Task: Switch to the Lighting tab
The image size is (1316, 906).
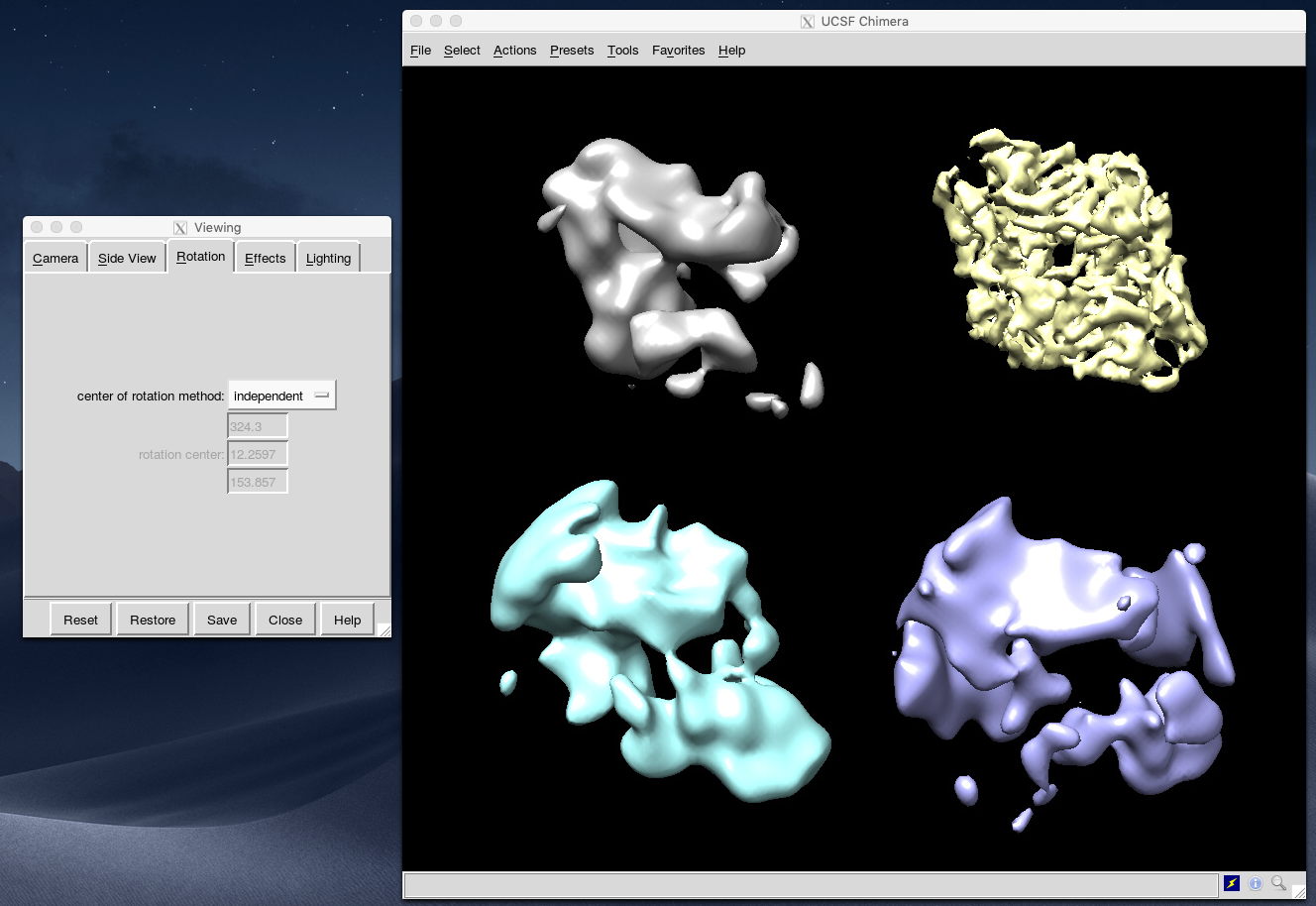Action: (x=328, y=258)
